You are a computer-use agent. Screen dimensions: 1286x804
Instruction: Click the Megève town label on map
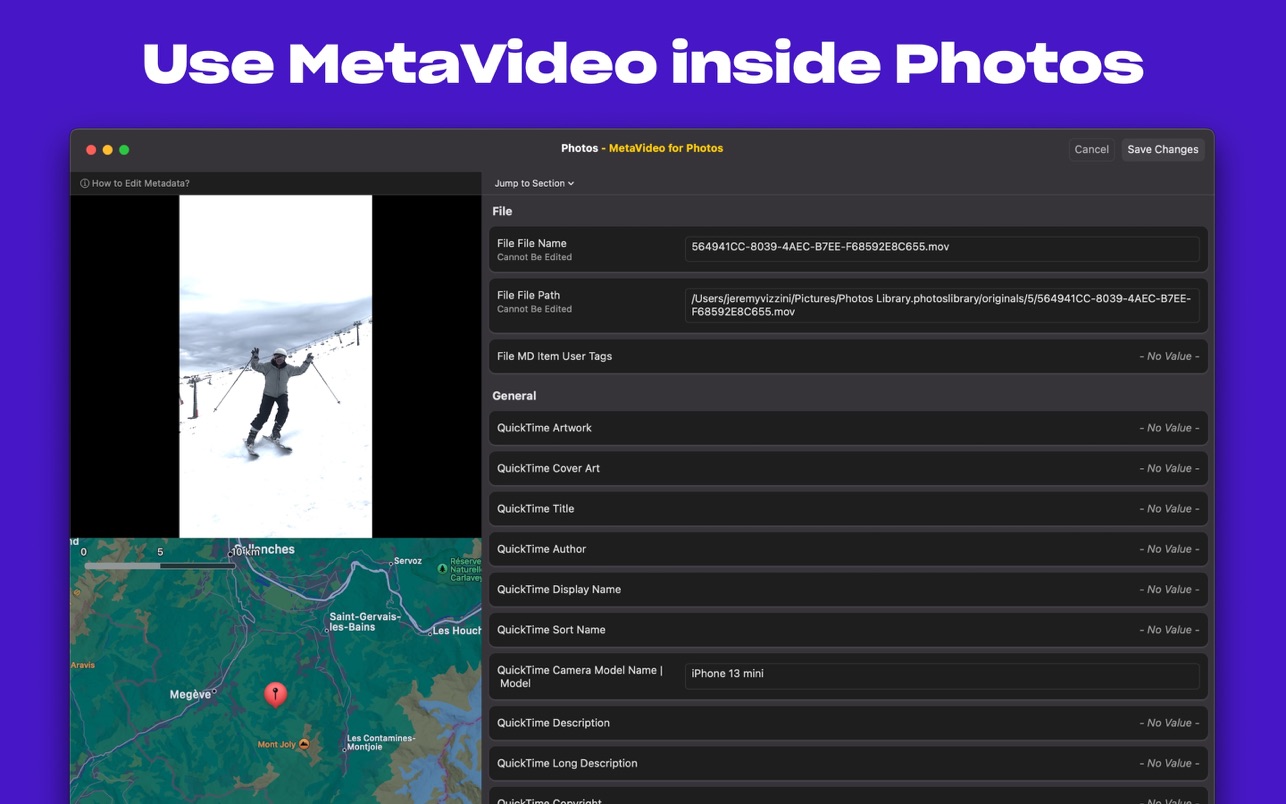tap(189, 694)
